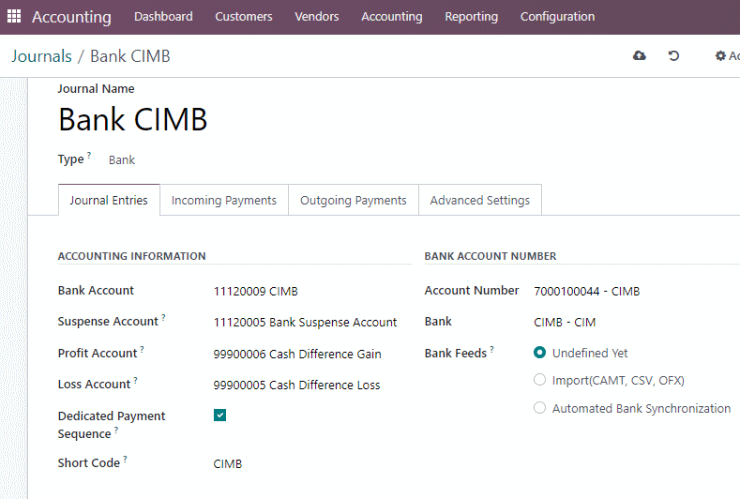Select the Undefined Yet bank feed option
The height and width of the screenshot is (499, 740).
click(x=539, y=353)
